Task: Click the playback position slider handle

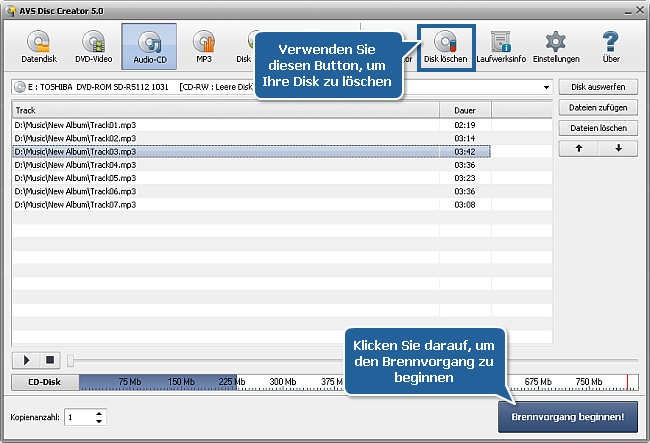Action: click(70, 361)
